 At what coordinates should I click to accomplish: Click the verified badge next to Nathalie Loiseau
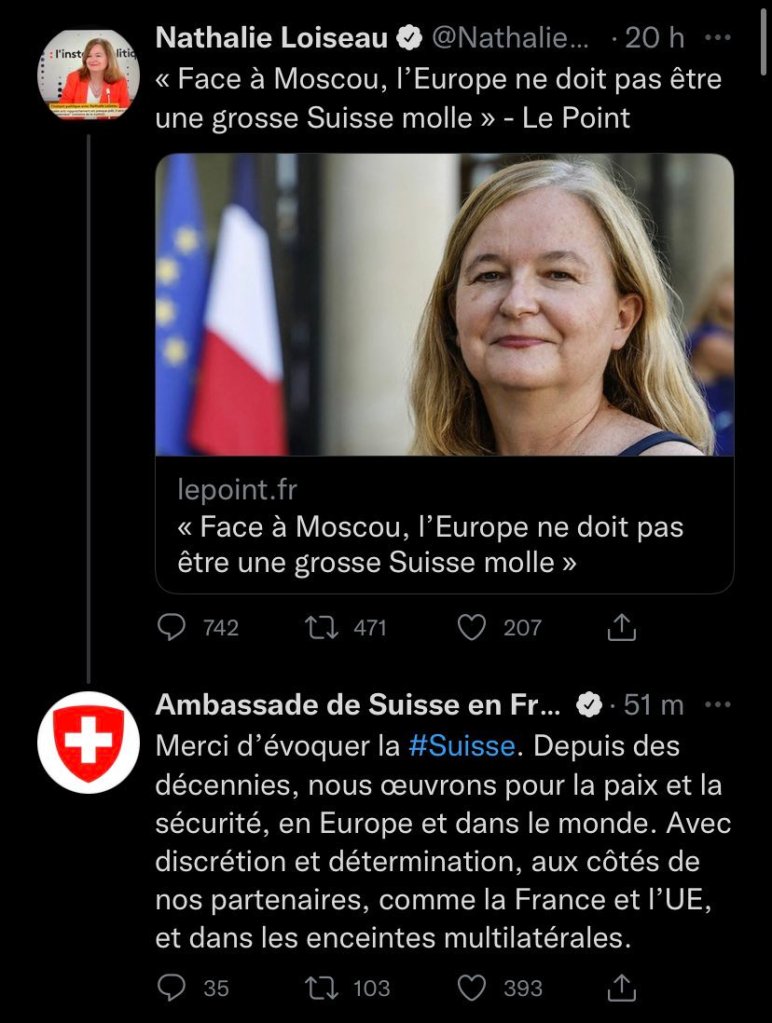pos(408,36)
